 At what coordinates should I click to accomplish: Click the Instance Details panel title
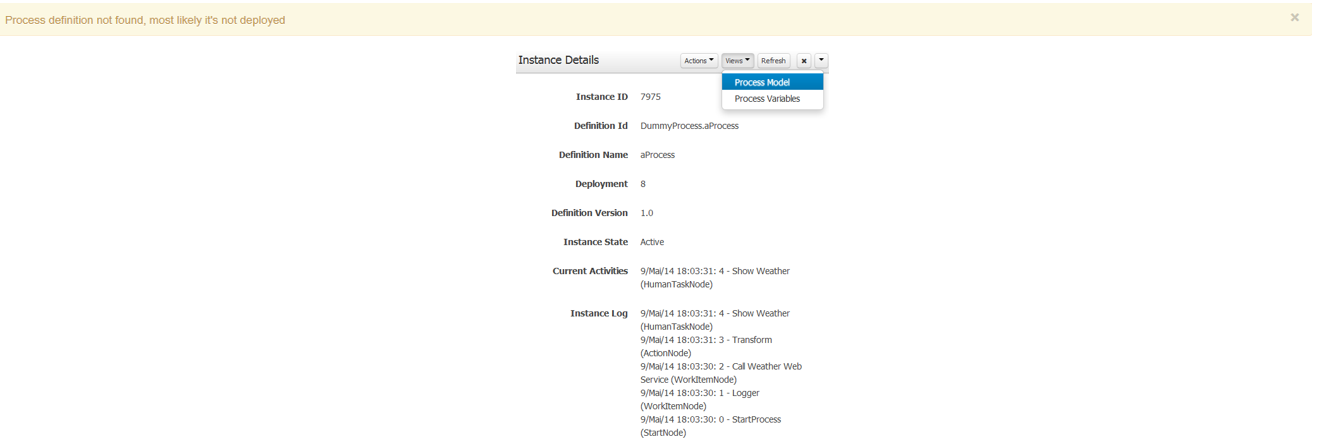(x=558, y=60)
